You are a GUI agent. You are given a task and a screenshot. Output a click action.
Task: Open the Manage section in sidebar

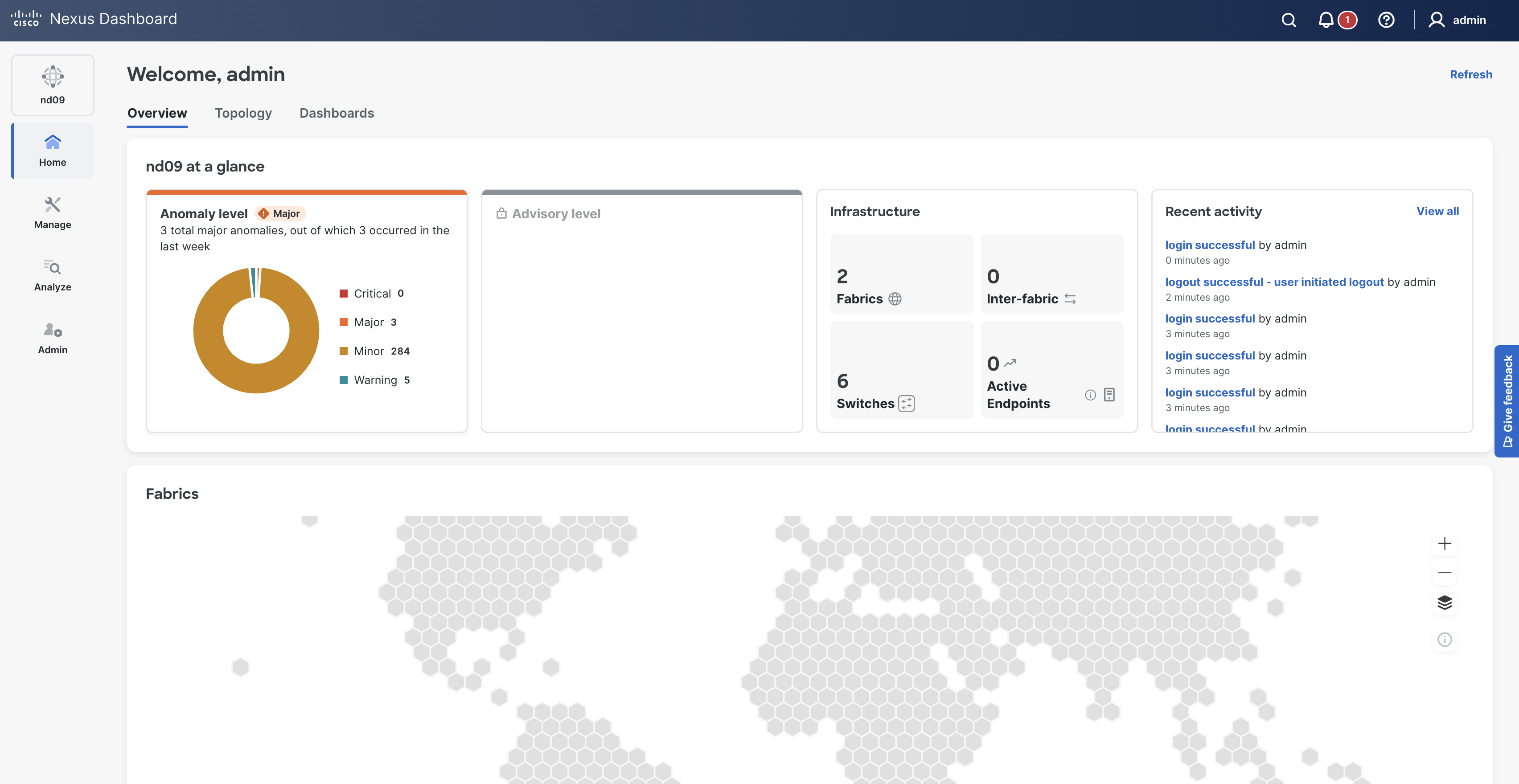coord(53,213)
